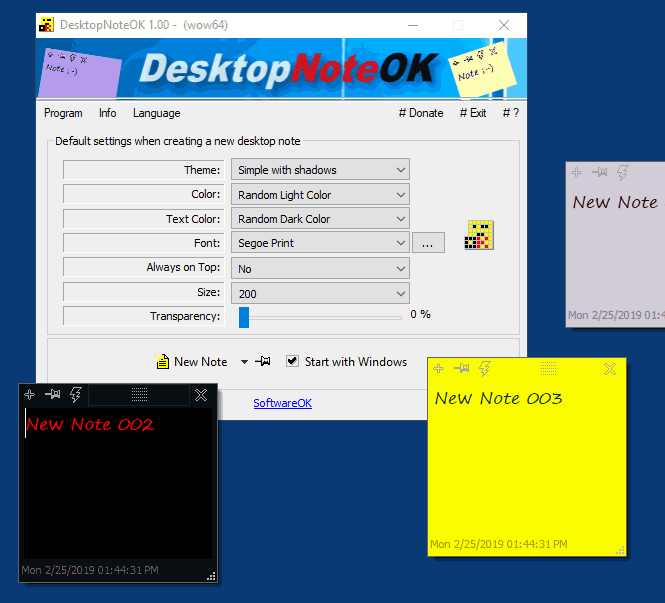Click the New Note button
665x603 pixels.
coord(192,362)
